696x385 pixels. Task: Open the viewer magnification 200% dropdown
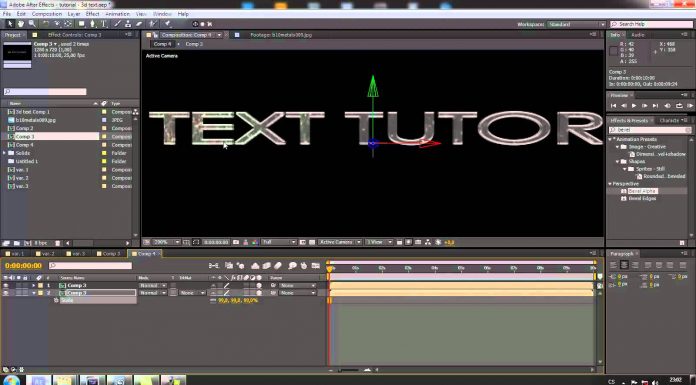[166, 242]
